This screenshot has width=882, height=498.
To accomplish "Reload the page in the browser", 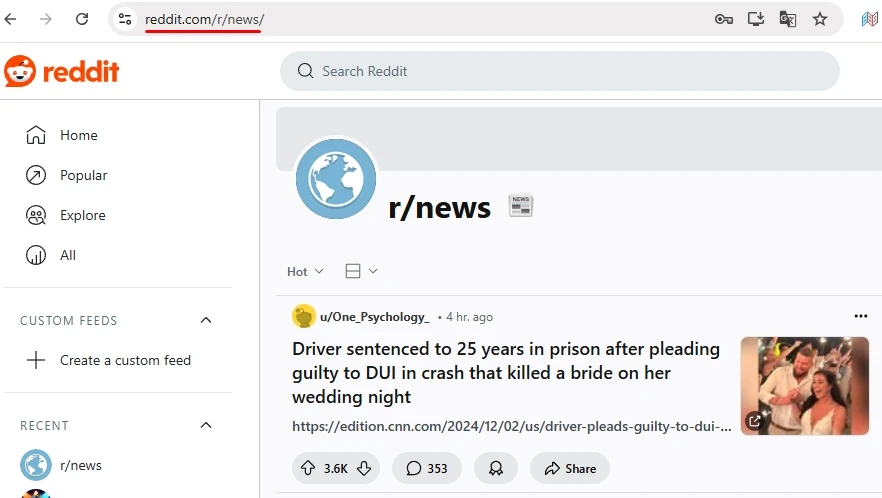I will tap(82, 19).
